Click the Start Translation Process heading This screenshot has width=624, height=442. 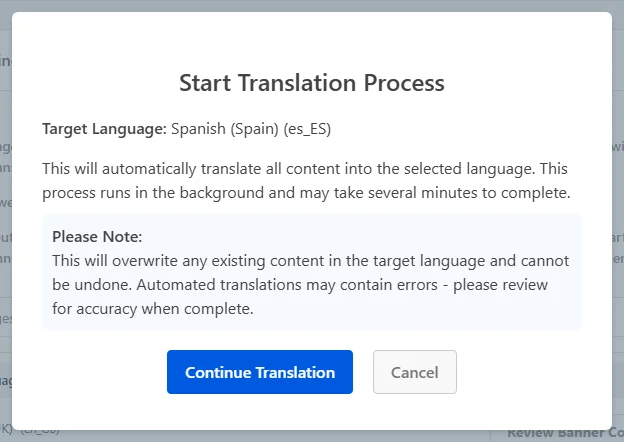point(312,83)
